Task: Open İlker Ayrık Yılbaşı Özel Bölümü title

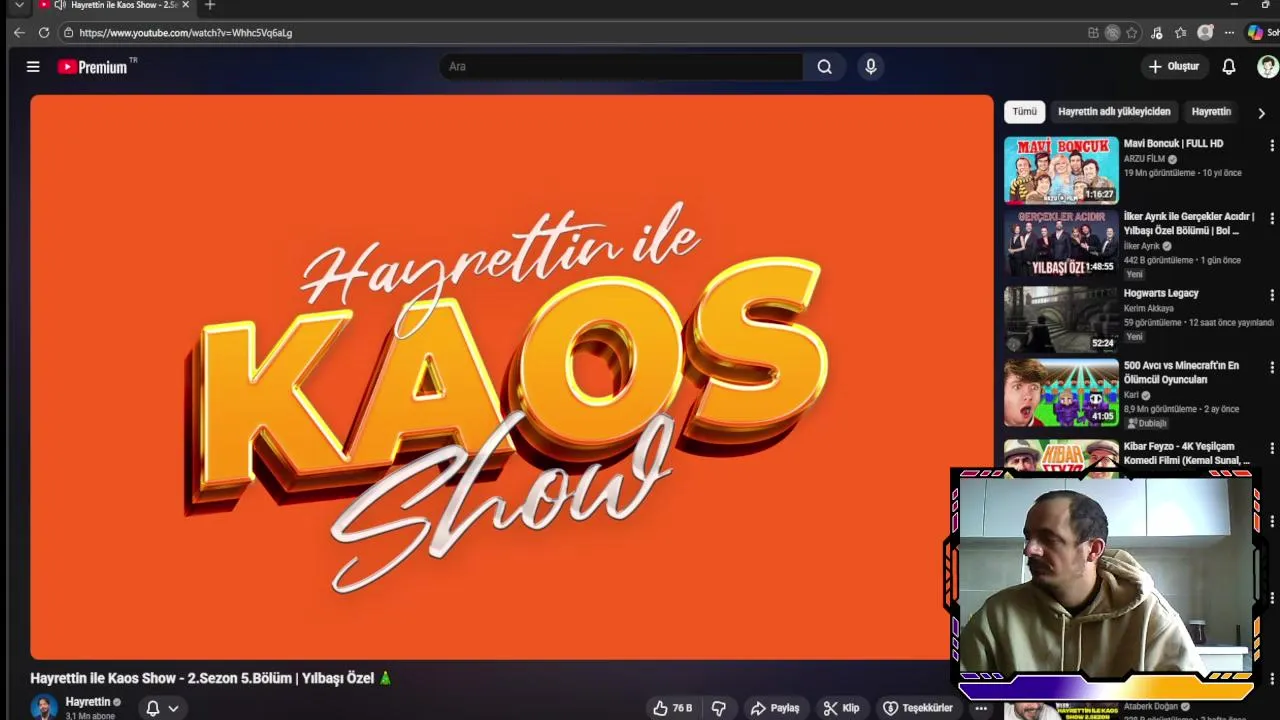Action: tap(1189, 224)
